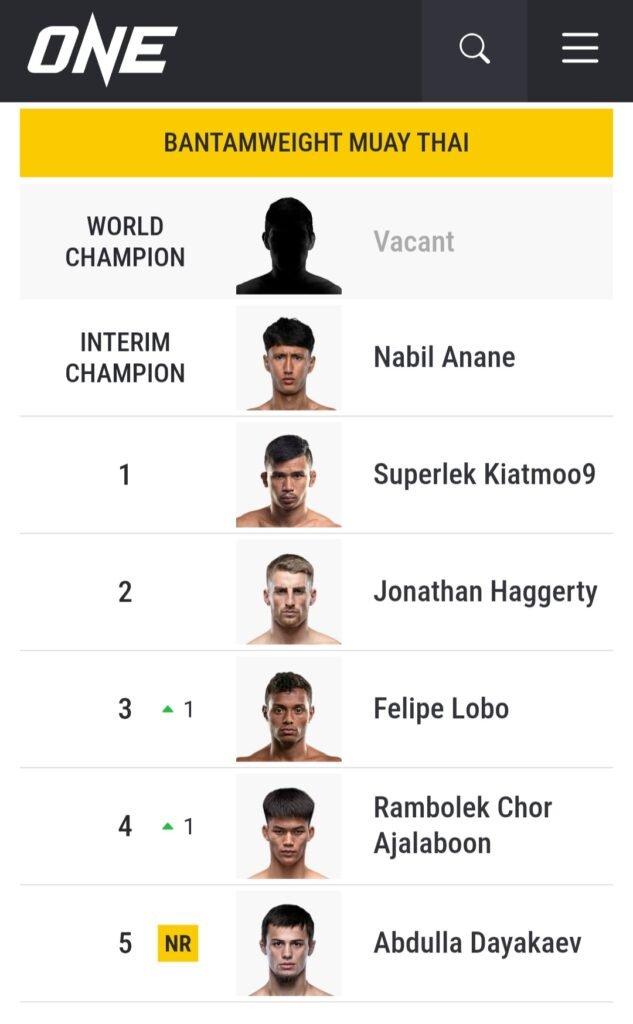The image size is (633, 1024).
Task: Select the Nabil Anane name link
Action: 444,357
